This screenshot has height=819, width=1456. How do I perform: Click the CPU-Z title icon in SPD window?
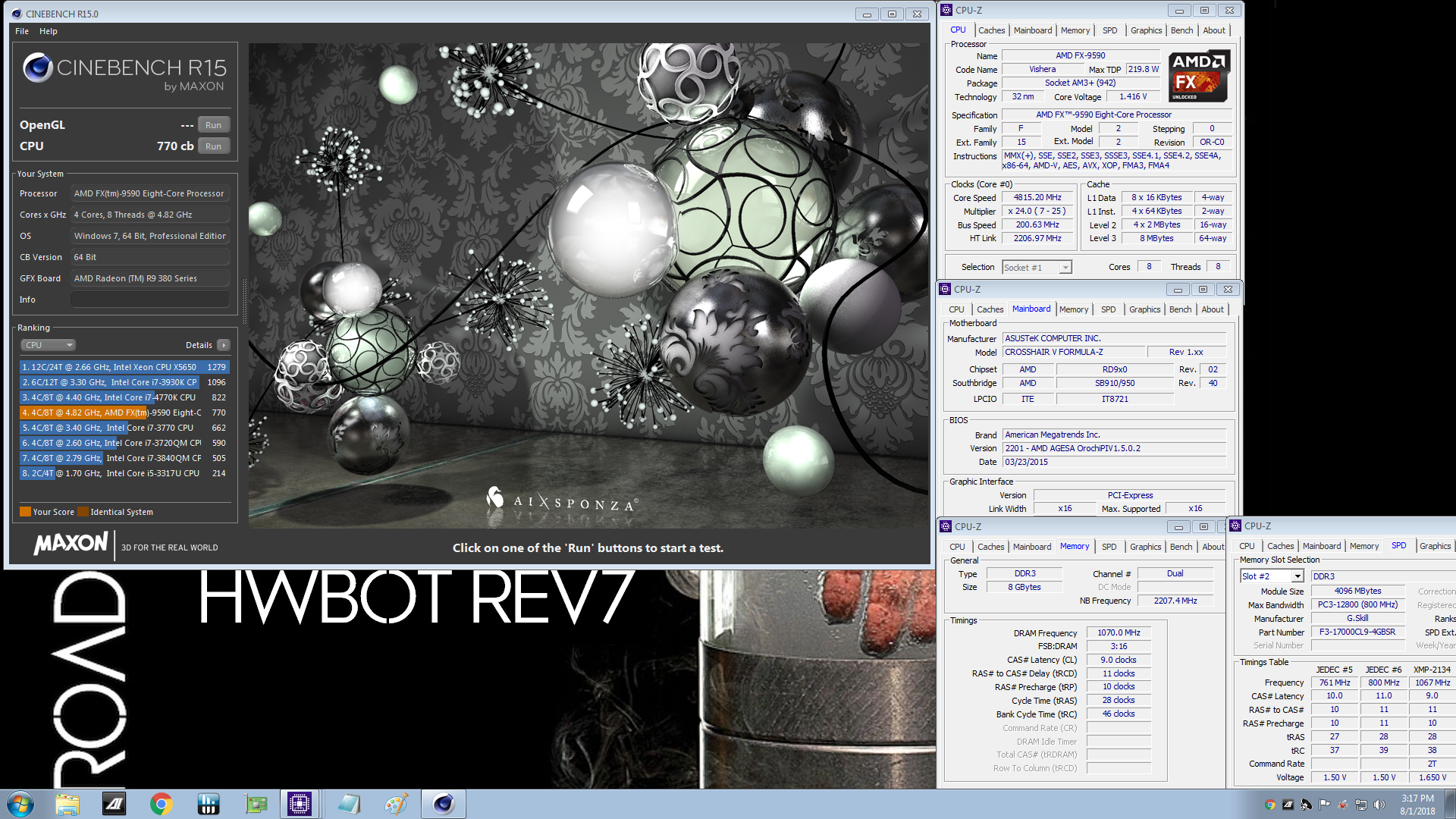click(x=1235, y=526)
